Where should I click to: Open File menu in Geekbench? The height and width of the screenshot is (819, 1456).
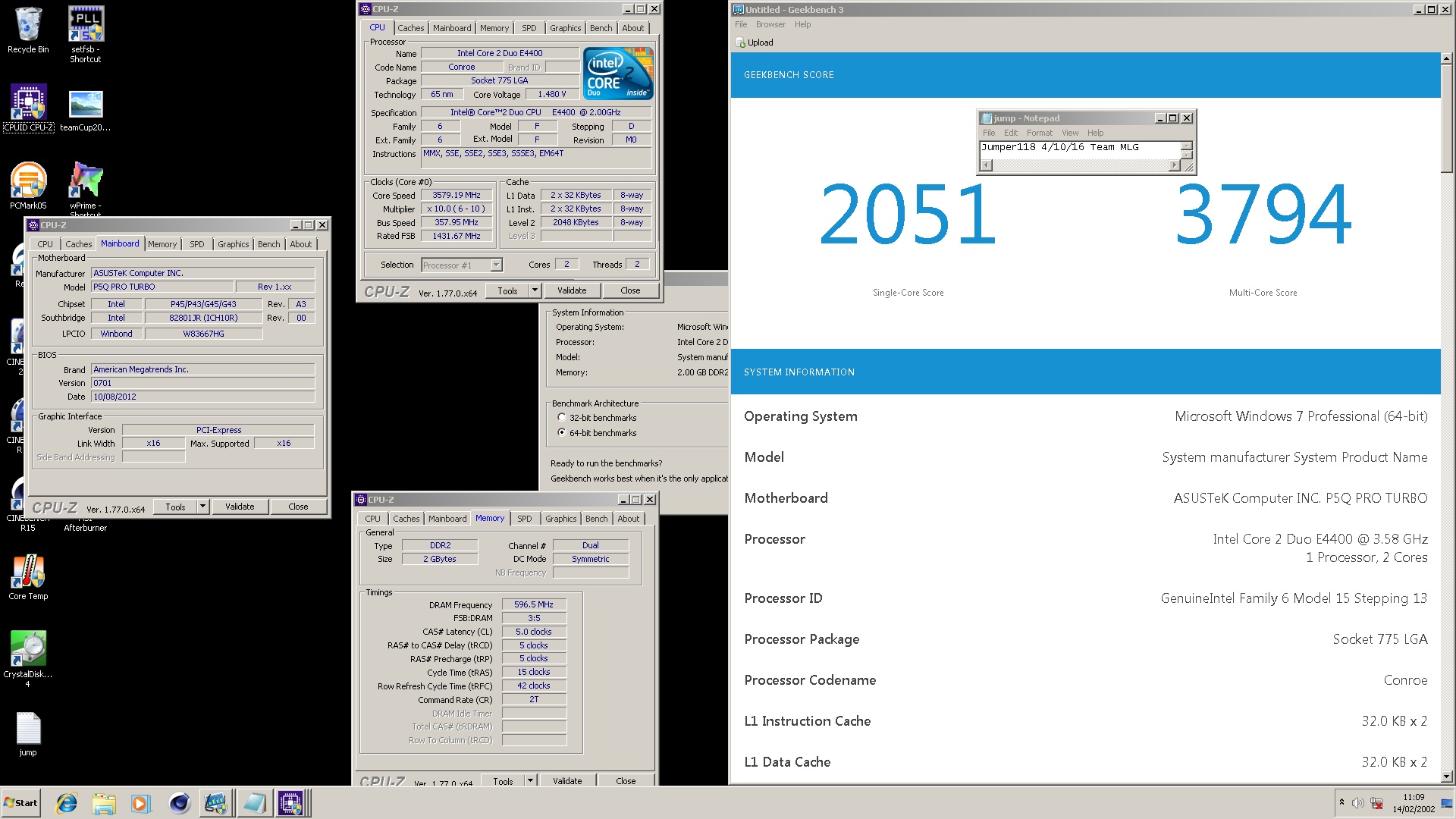pyautogui.click(x=741, y=24)
